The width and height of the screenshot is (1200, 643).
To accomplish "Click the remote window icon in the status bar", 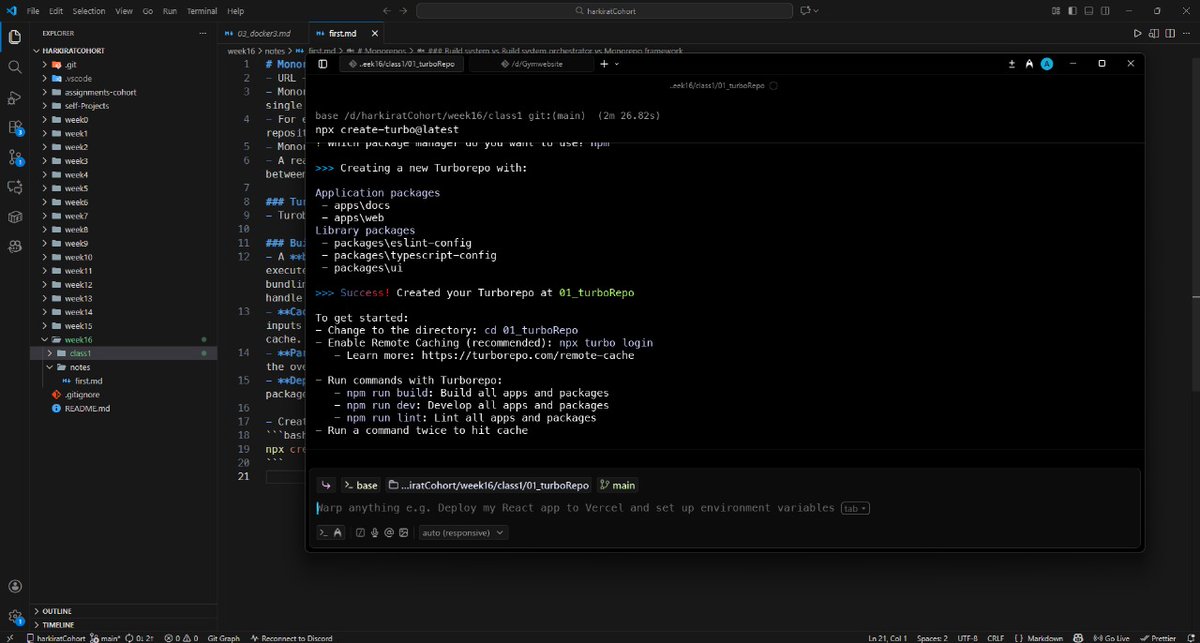I will coord(10,637).
